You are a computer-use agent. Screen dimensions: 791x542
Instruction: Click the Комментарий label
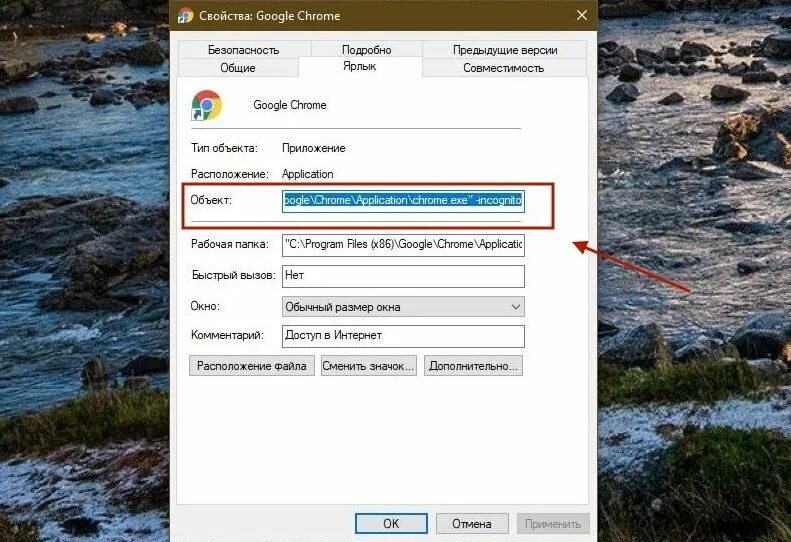point(227,335)
